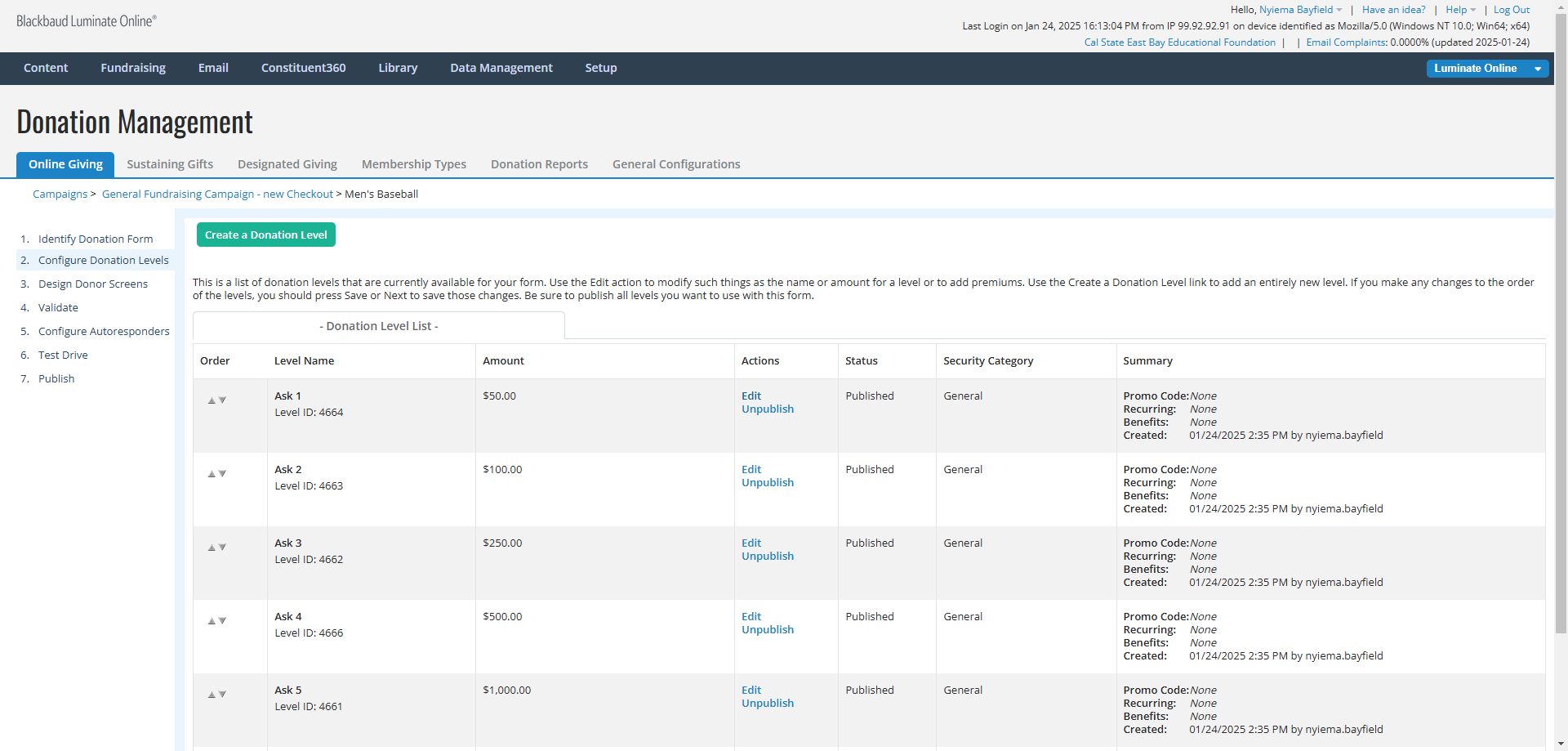Unpublish the Ask 5 donation level

coord(768,703)
